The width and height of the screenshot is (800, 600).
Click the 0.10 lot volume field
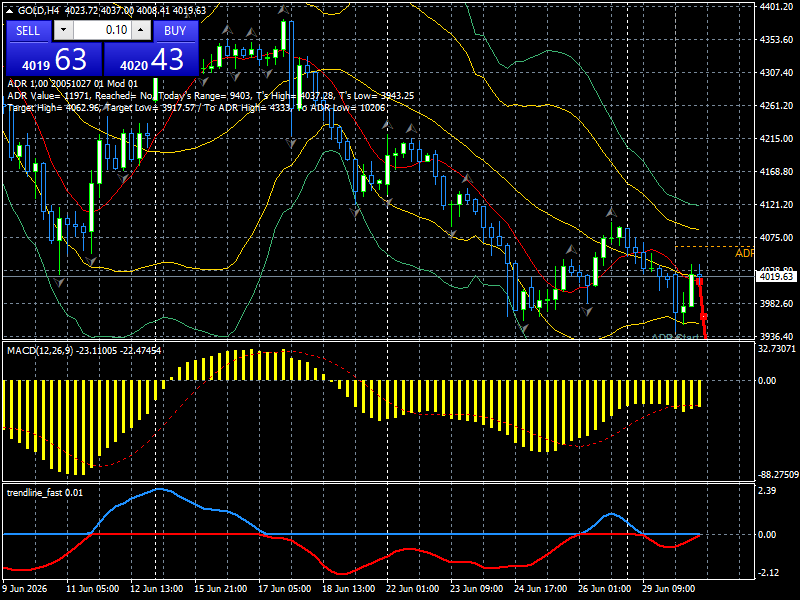pyautogui.click(x=102, y=30)
